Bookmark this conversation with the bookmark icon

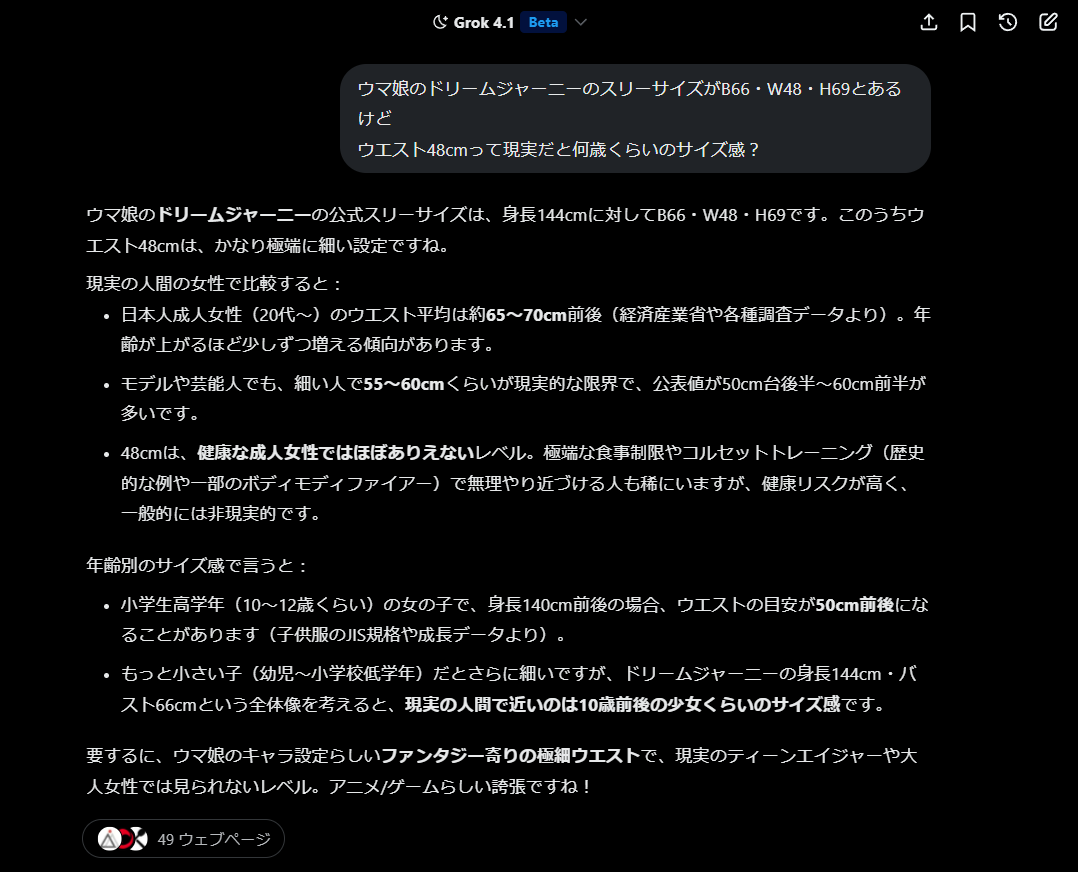coord(968,22)
